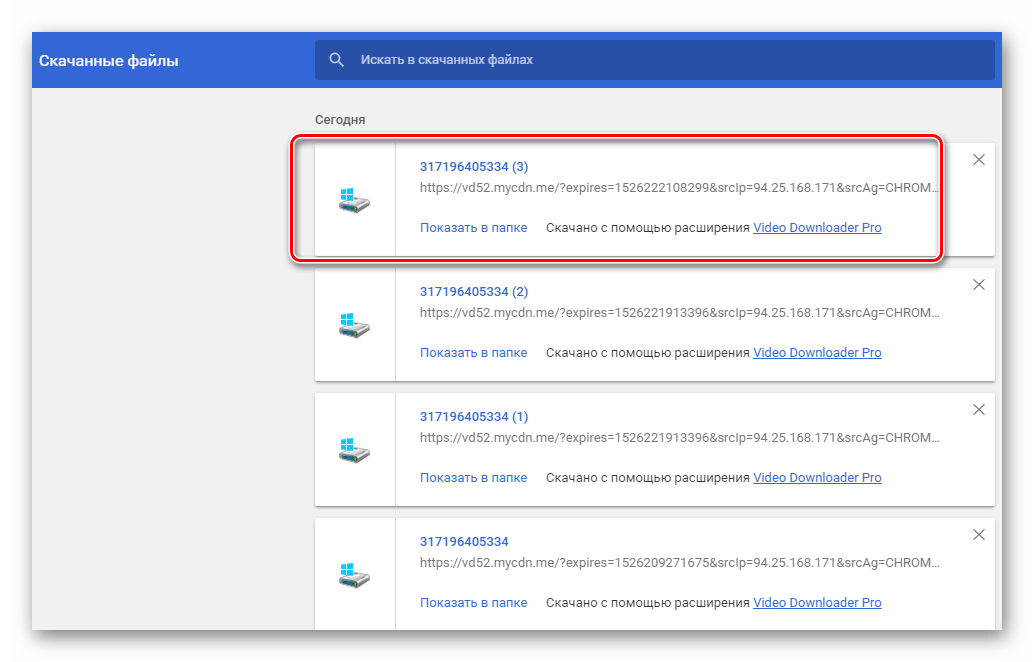The height and width of the screenshot is (662, 1034).
Task: Open file link 317196405334 (2)
Action: point(474,291)
